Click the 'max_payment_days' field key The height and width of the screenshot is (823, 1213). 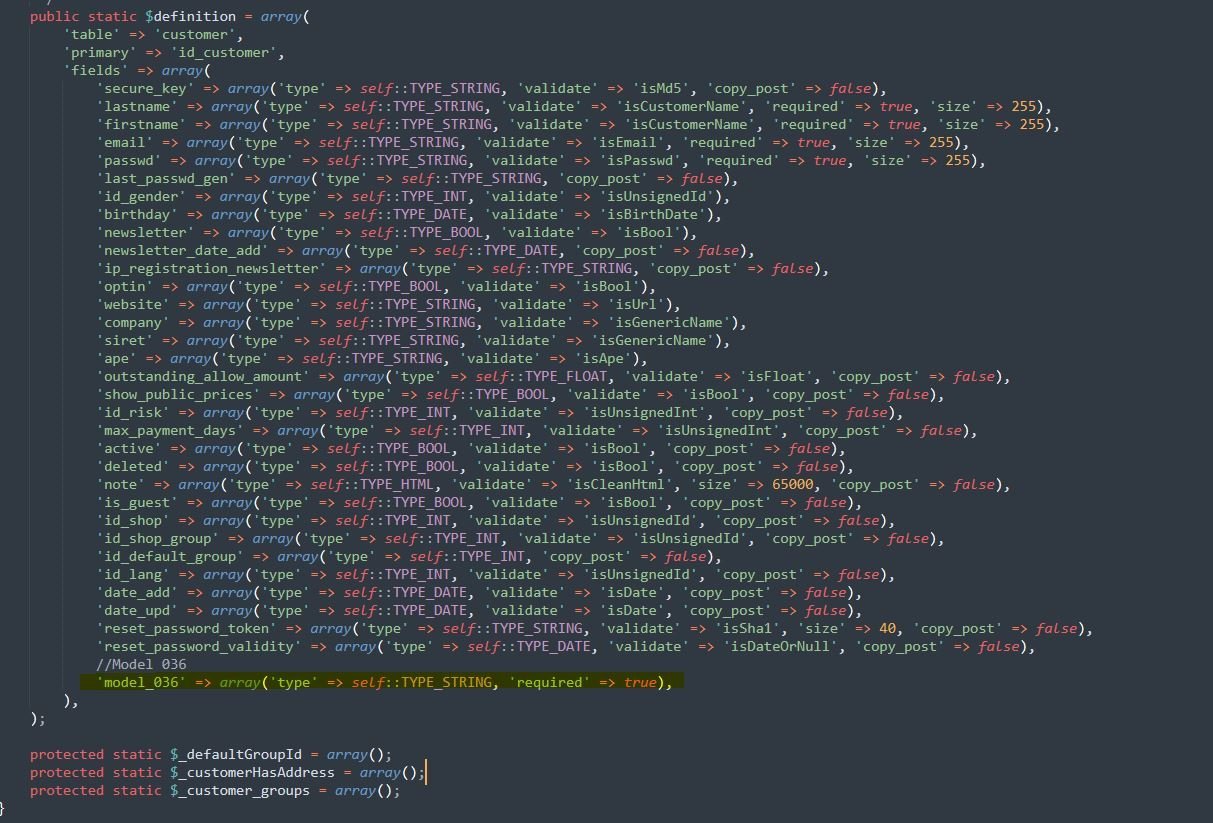(x=170, y=430)
